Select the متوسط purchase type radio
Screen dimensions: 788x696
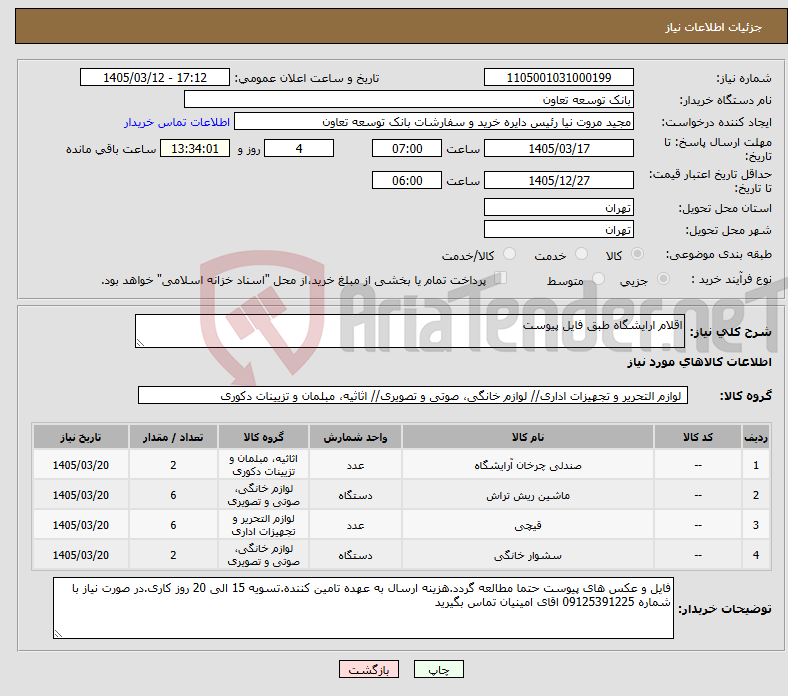tap(598, 279)
